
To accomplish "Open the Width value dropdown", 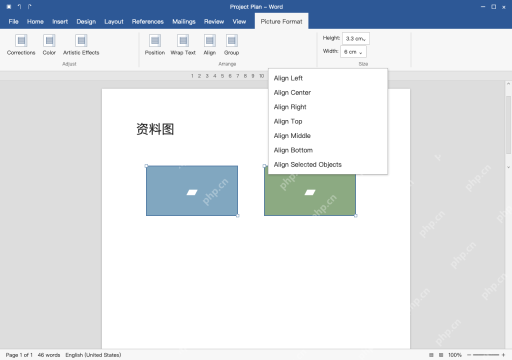I will [353, 52].
